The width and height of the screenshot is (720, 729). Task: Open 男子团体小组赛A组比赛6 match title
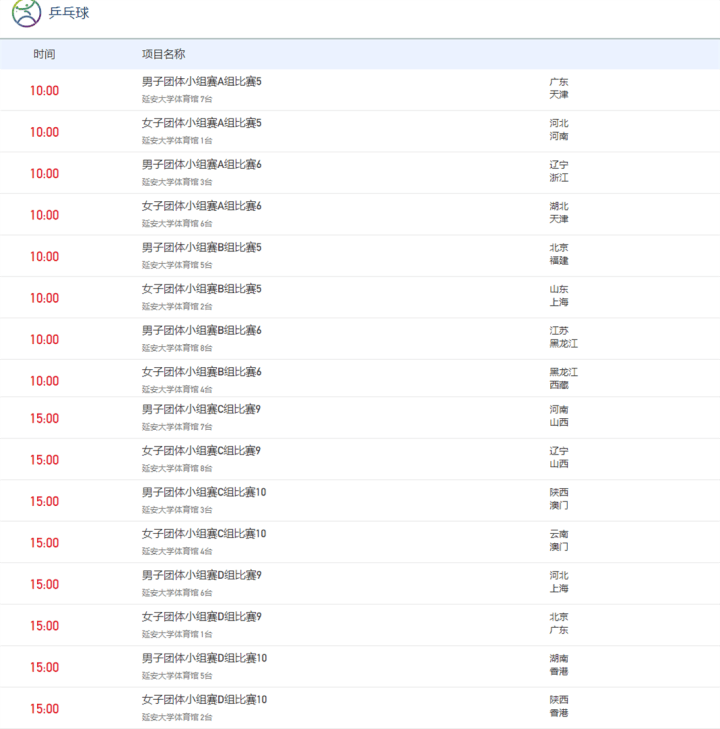pos(202,165)
